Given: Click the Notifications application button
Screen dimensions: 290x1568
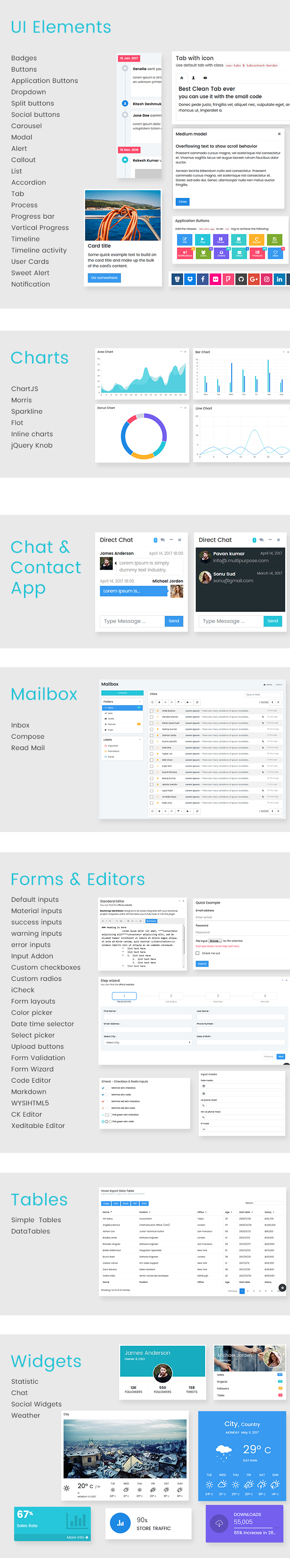Looking at the screenshot, I should point(185,253).
